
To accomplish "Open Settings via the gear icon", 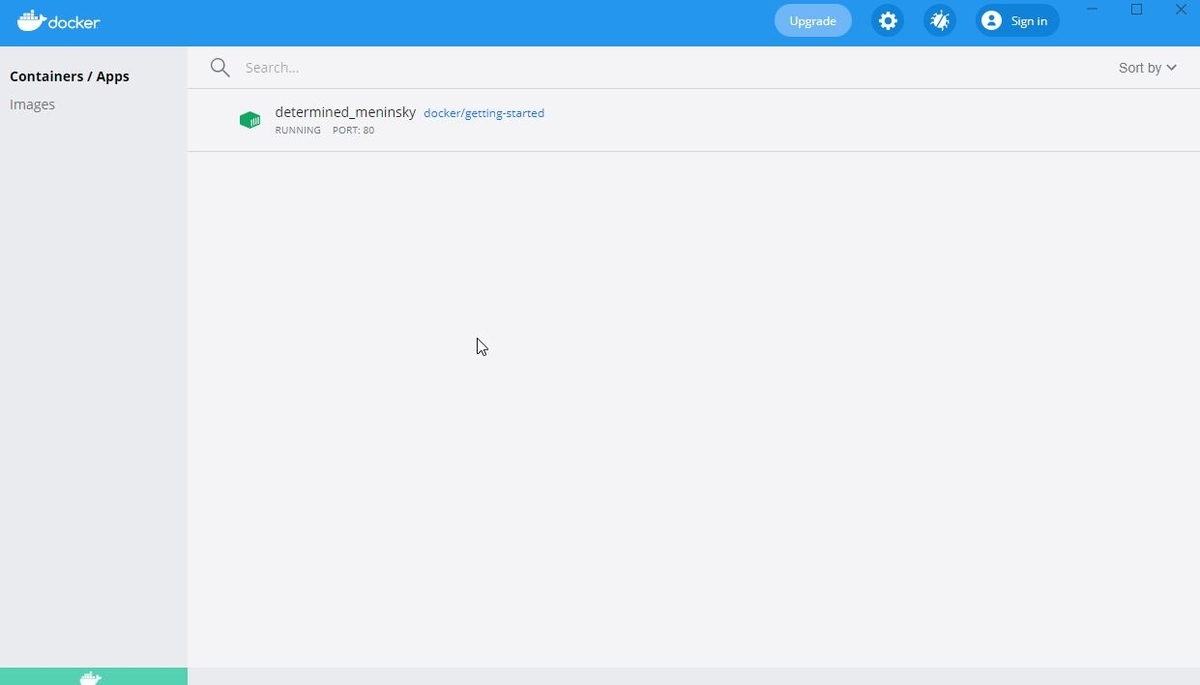I will 887,21.
